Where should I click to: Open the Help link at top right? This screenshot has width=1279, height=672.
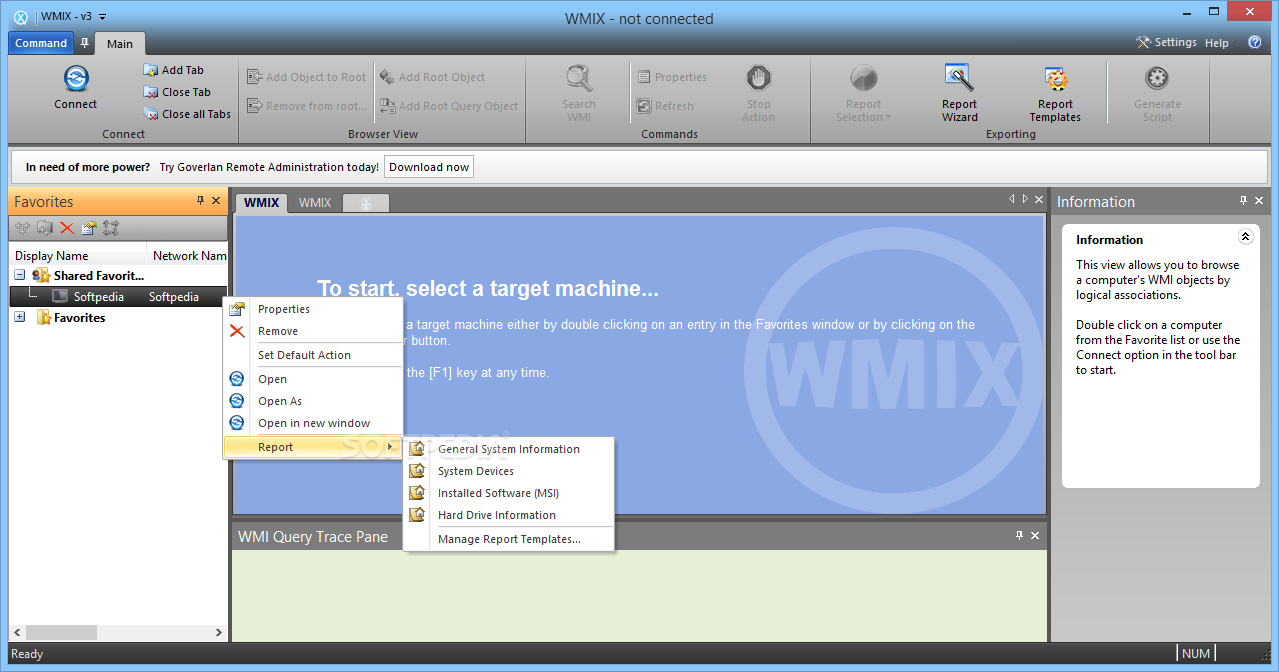[x=1217, y=43]
